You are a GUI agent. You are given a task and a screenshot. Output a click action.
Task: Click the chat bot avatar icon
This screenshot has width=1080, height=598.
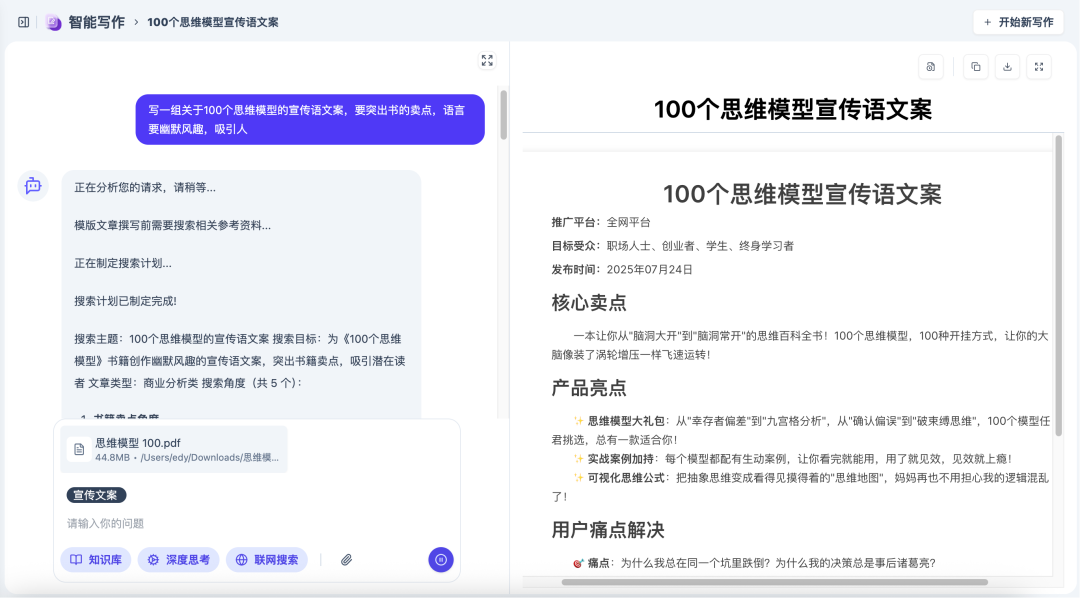[33, 186]
